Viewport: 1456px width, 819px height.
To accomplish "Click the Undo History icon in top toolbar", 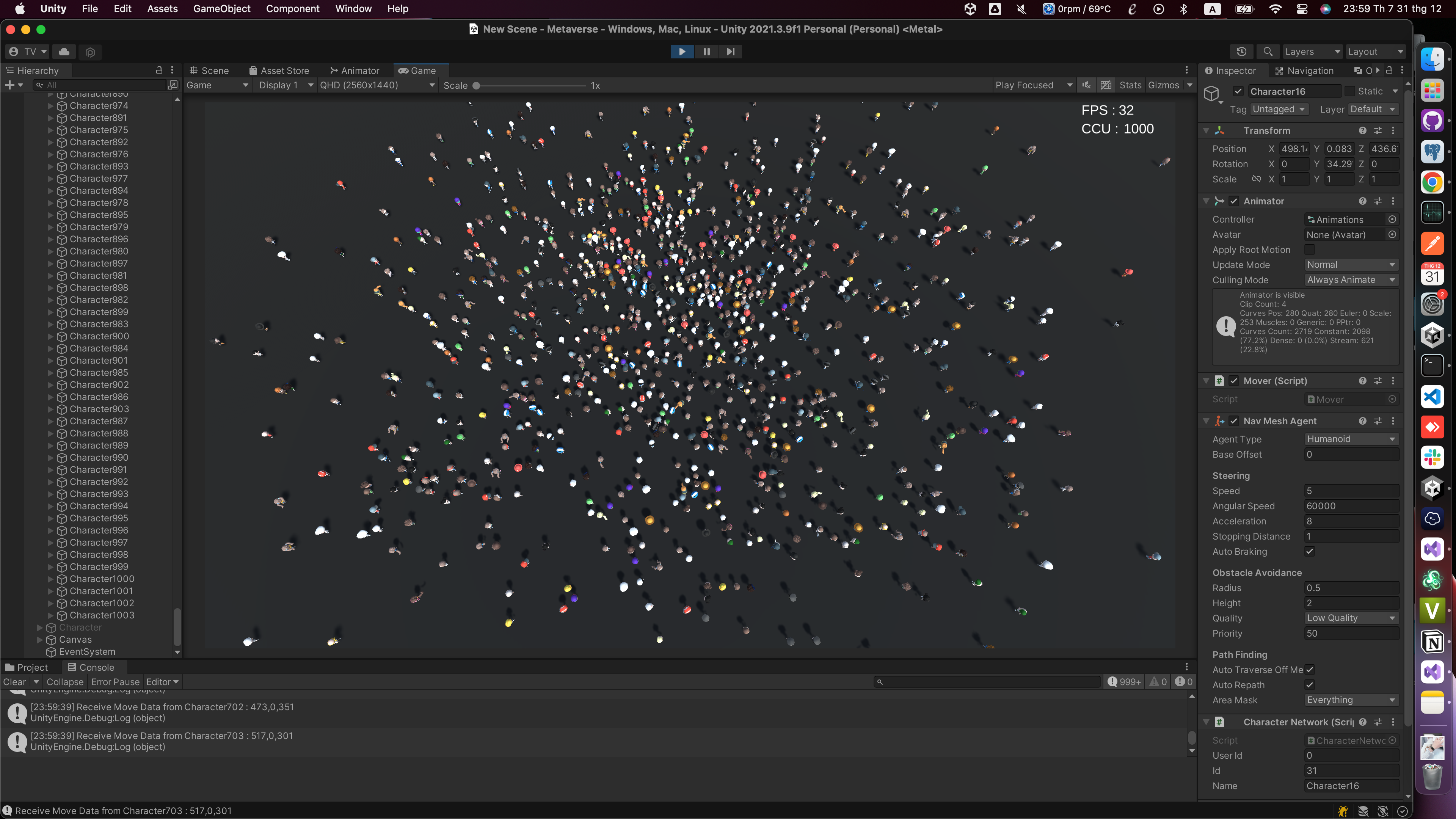I will click(x=1242, y=52).
